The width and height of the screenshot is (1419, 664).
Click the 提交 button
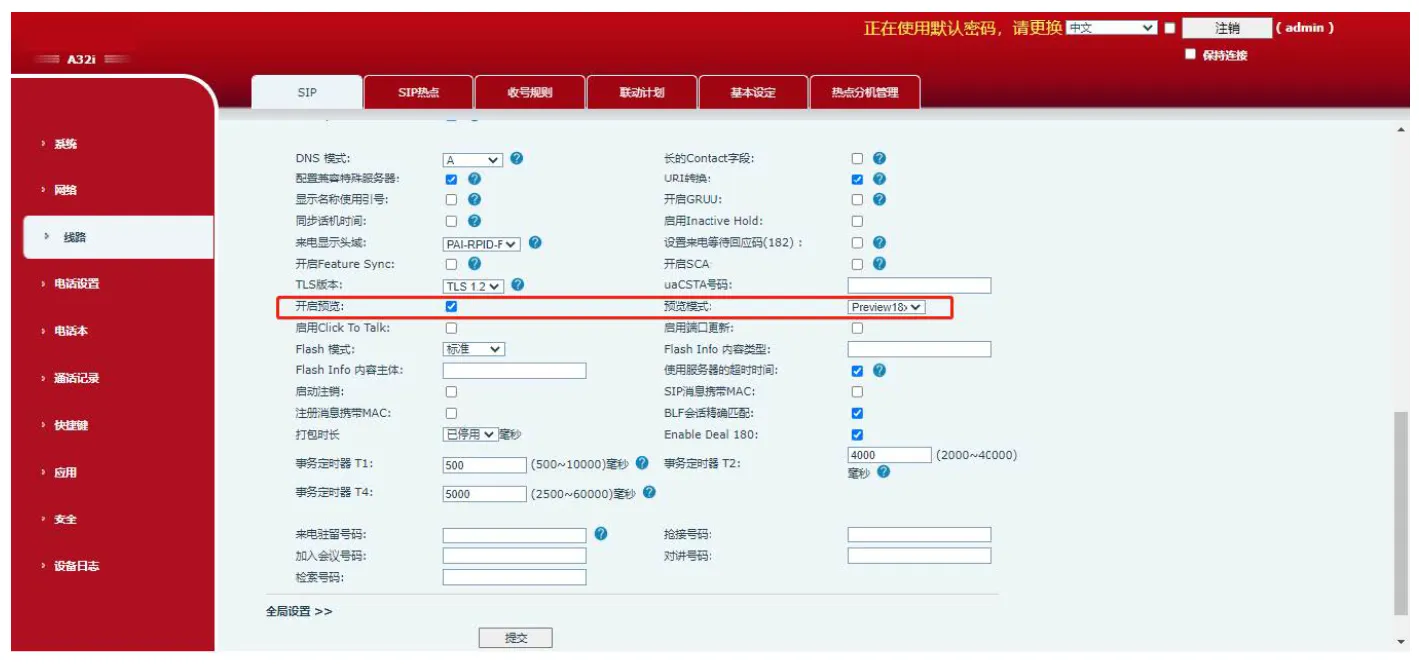tap(517, 637)
